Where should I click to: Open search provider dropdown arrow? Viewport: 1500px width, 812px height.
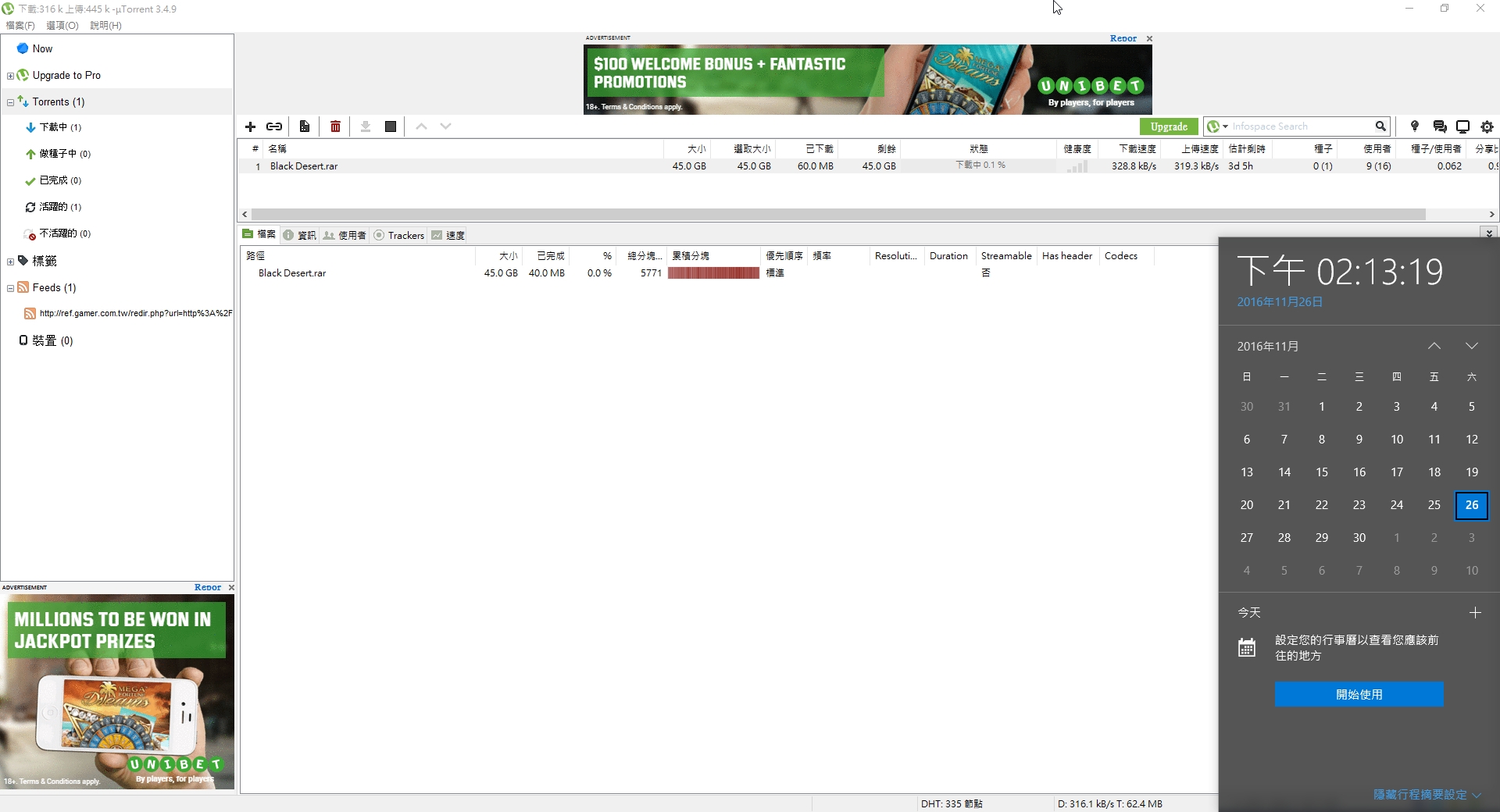pos(1225,126)
